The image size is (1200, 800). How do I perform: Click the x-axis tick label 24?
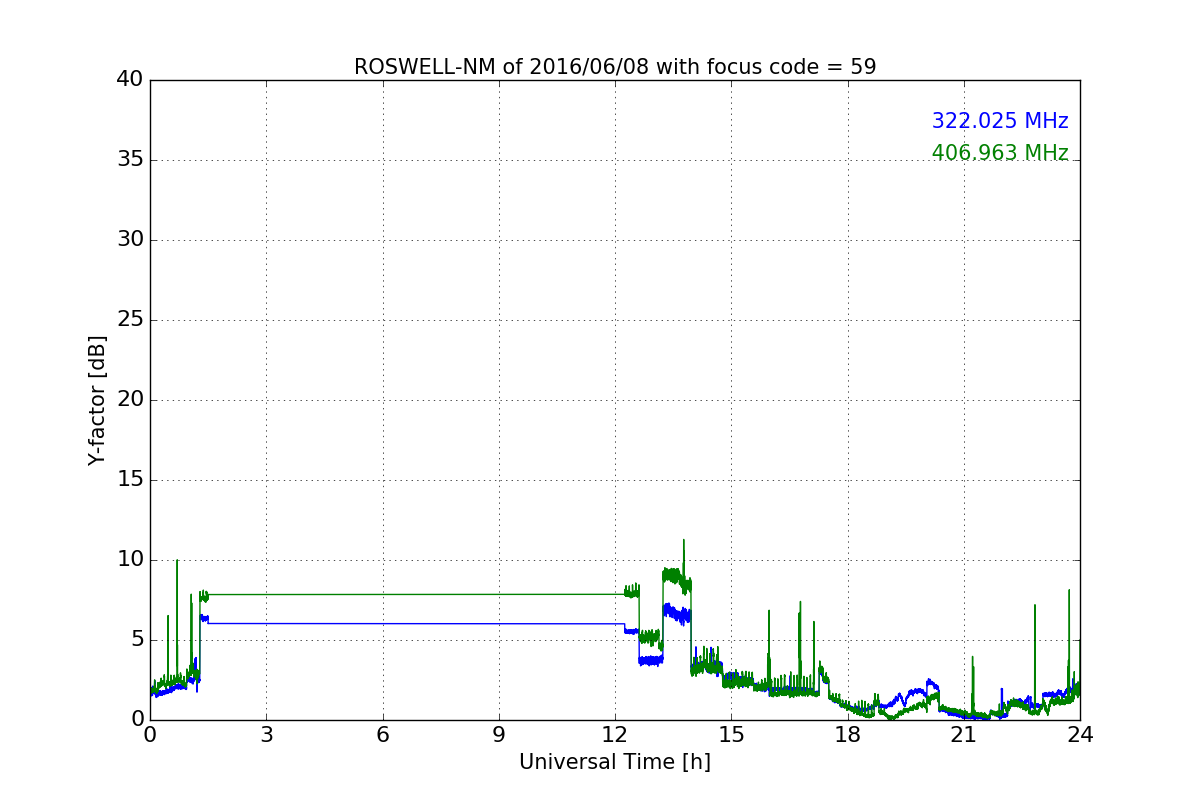click(x=1080, y=735)
